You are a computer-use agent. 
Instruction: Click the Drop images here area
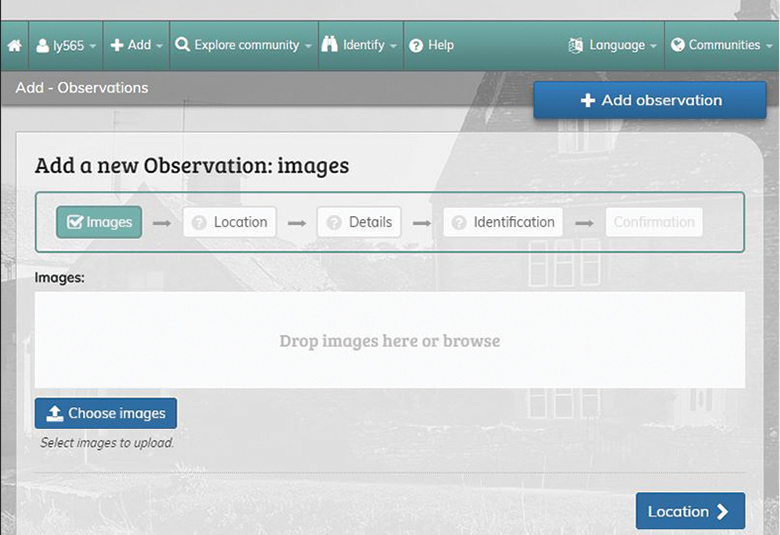tap(390, 340)
